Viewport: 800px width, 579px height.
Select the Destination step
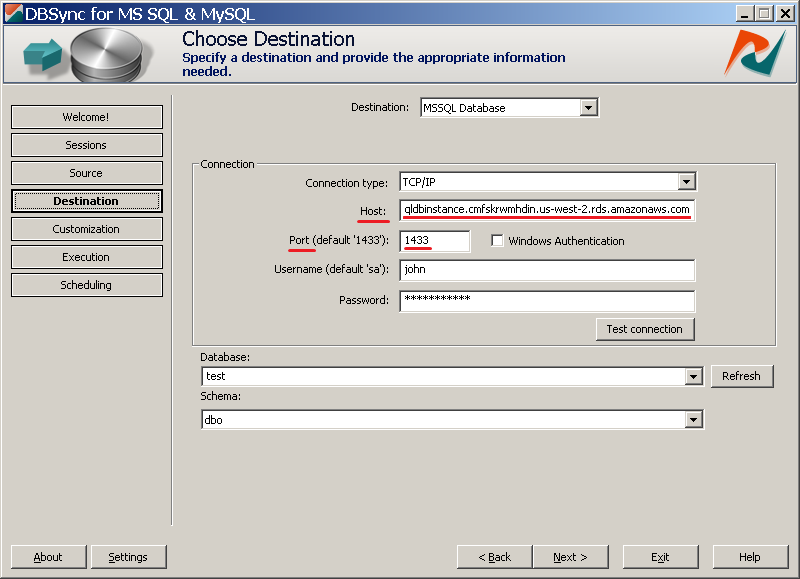click(86, 201)
